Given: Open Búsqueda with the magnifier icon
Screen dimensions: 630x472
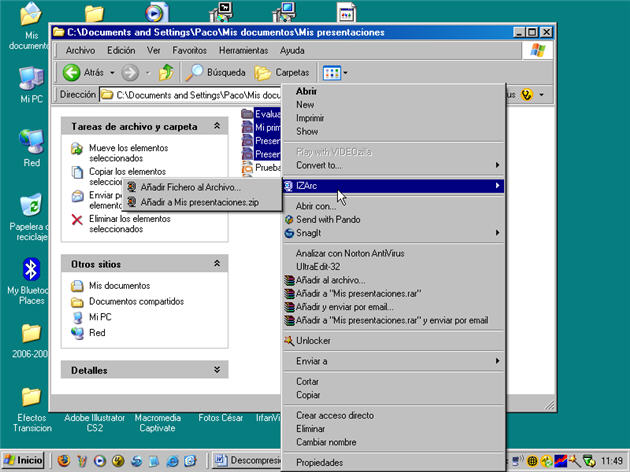Looking at the screenshot, I should click(196, 72).
